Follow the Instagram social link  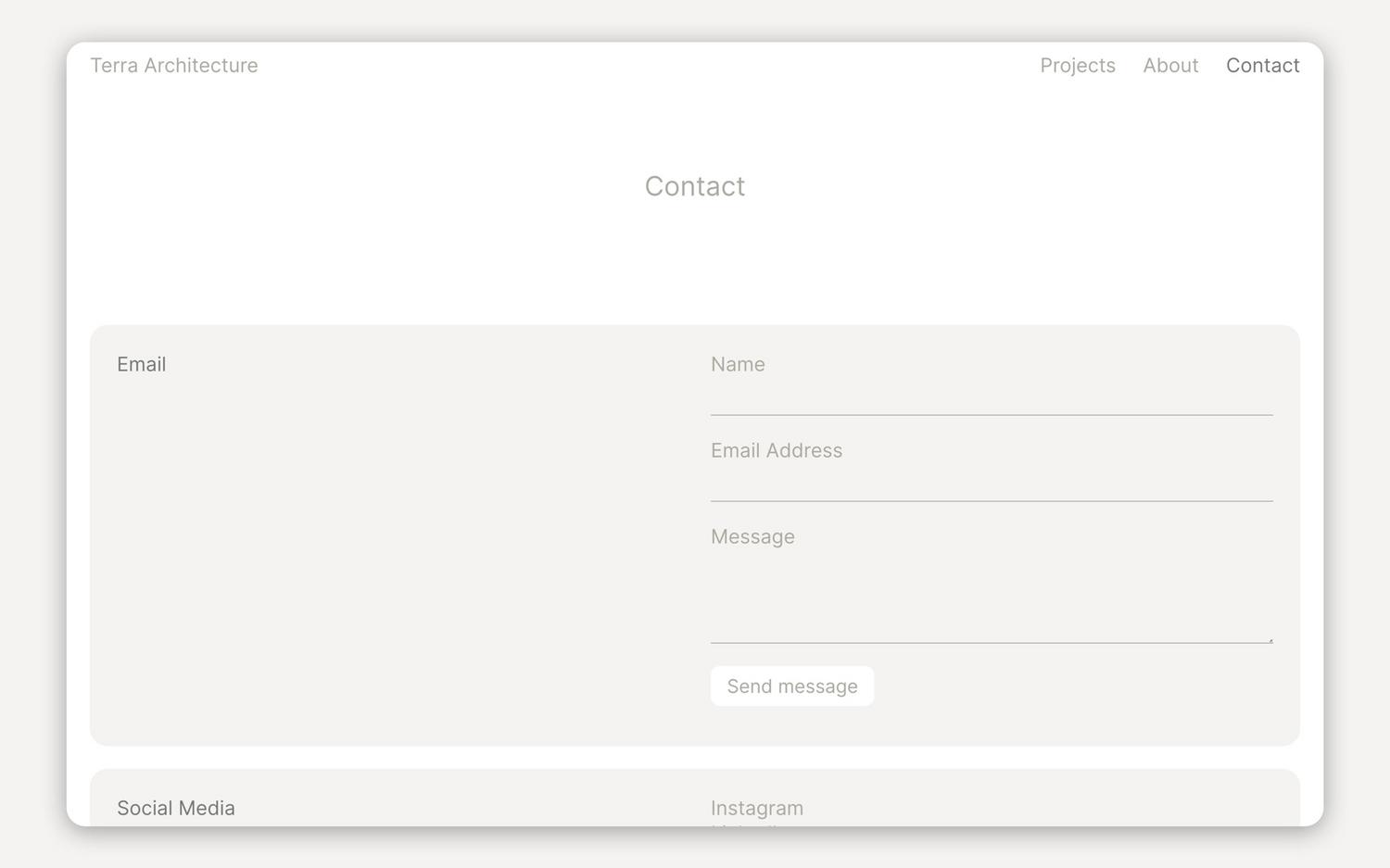(x=757, y=807)
